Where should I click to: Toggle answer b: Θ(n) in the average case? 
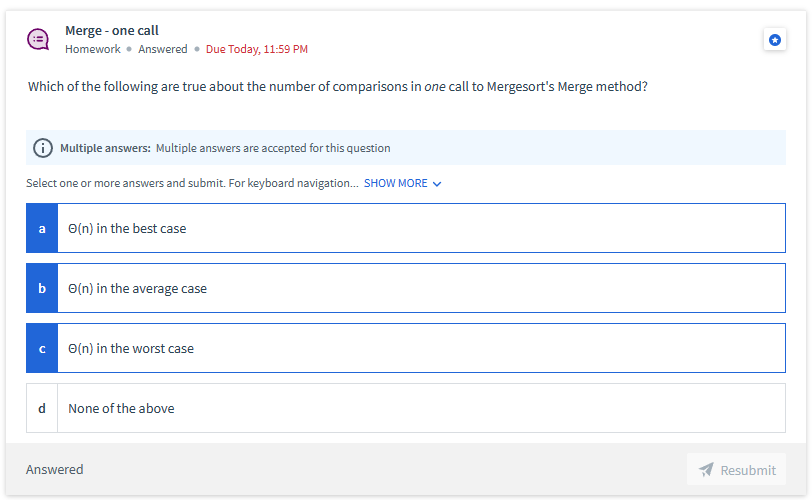tap(406, 288)
